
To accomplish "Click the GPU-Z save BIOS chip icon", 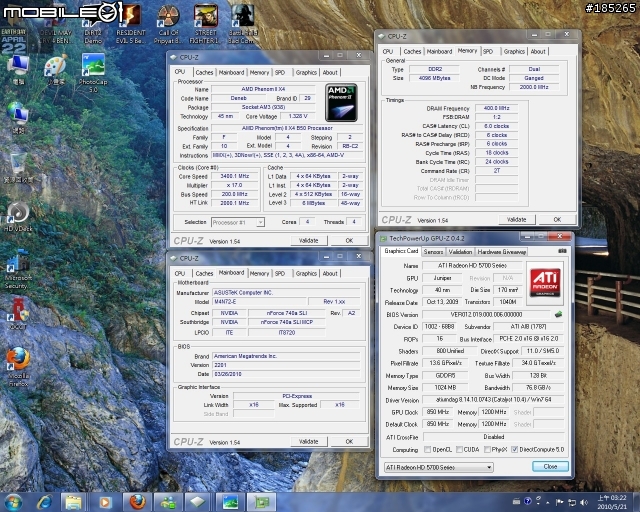I will (558, 314).
